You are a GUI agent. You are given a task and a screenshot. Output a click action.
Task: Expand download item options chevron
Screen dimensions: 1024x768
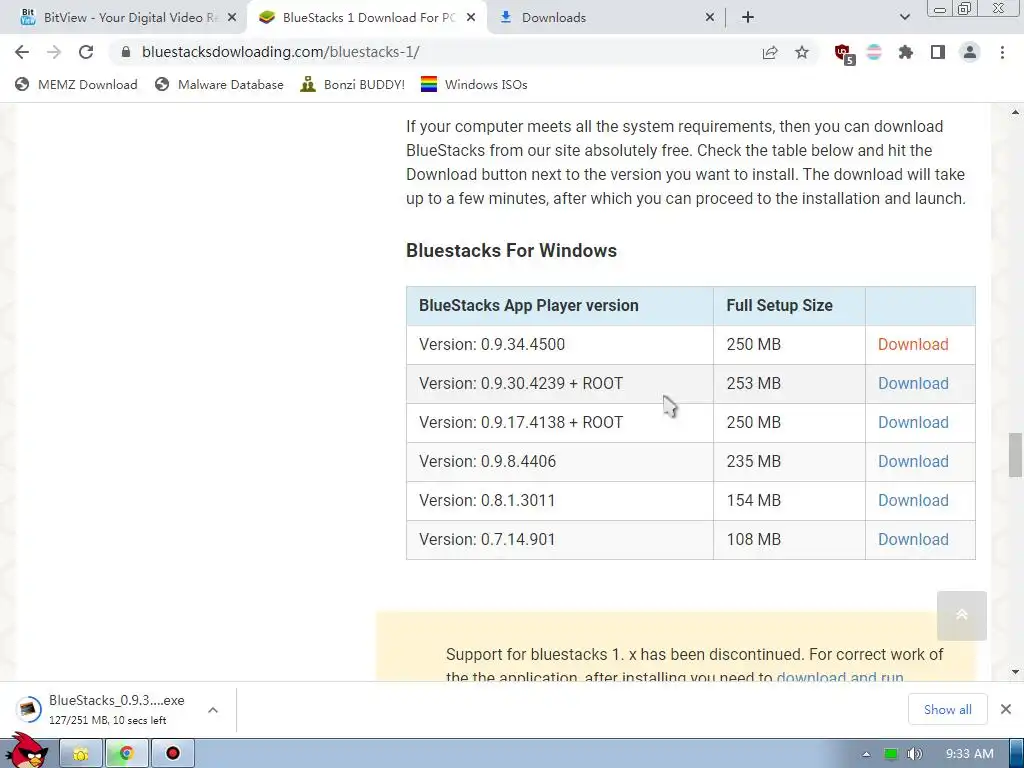pyautogui.click(x=213, y=710)
